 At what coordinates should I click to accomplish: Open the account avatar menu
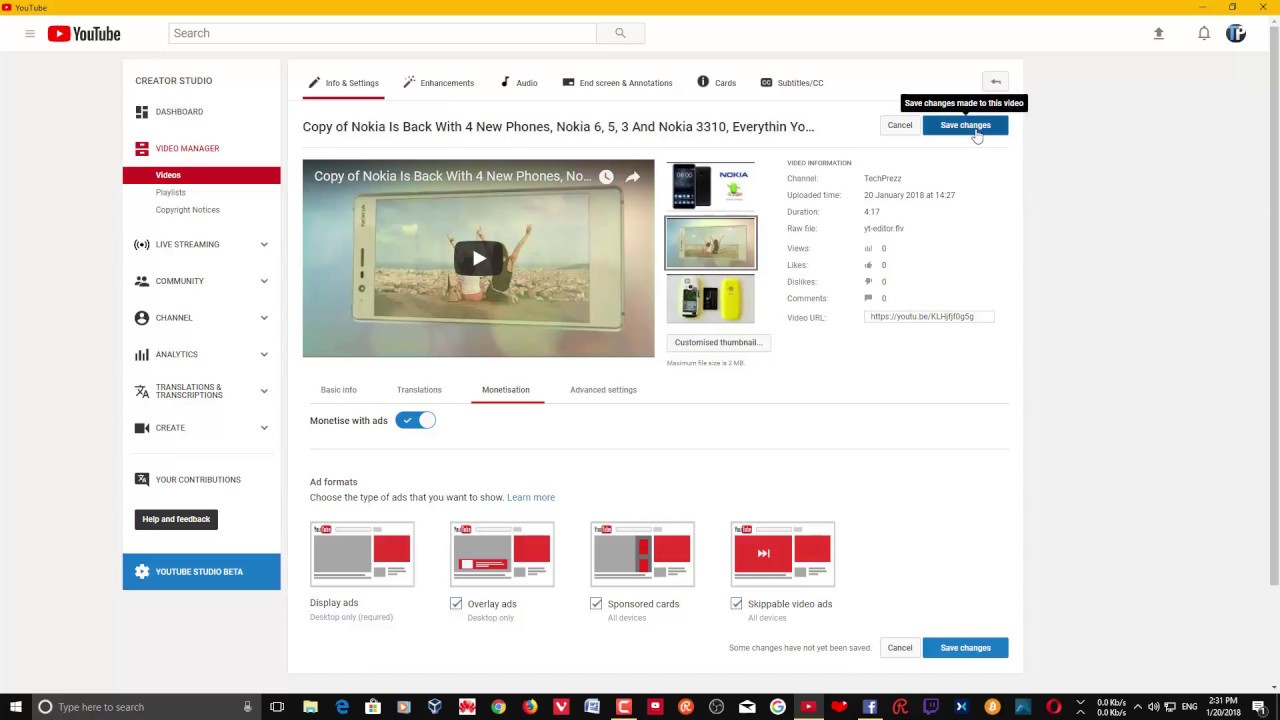pyautogui.click(x=1236, y=34)
